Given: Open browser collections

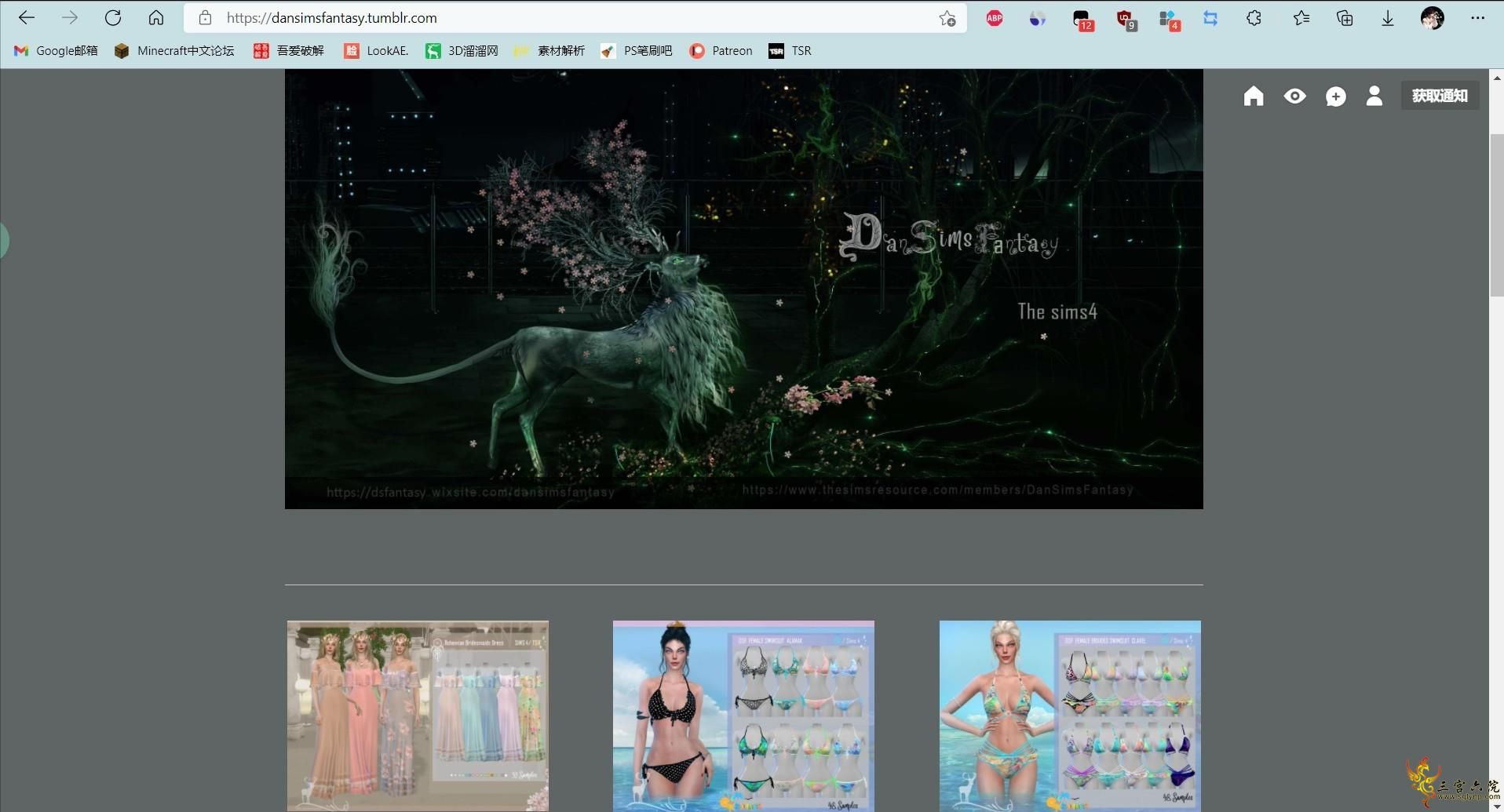Looking at the screenshot, I should 1345,18.
